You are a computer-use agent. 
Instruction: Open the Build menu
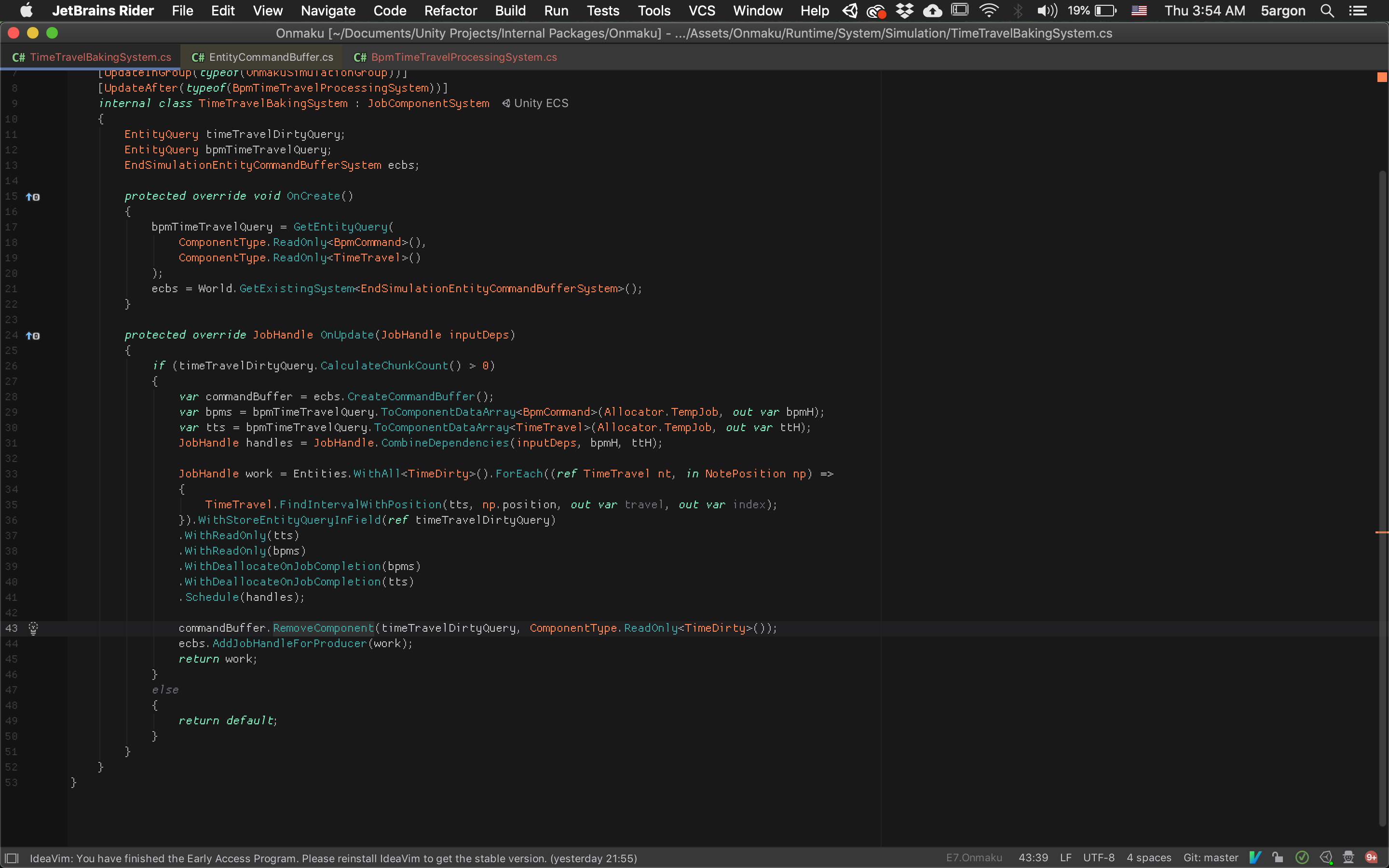click(x=510, y=11)
